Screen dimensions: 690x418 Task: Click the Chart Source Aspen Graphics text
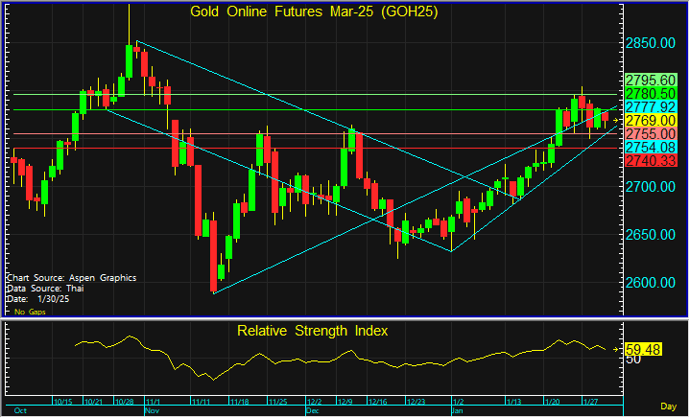[70, 277]
